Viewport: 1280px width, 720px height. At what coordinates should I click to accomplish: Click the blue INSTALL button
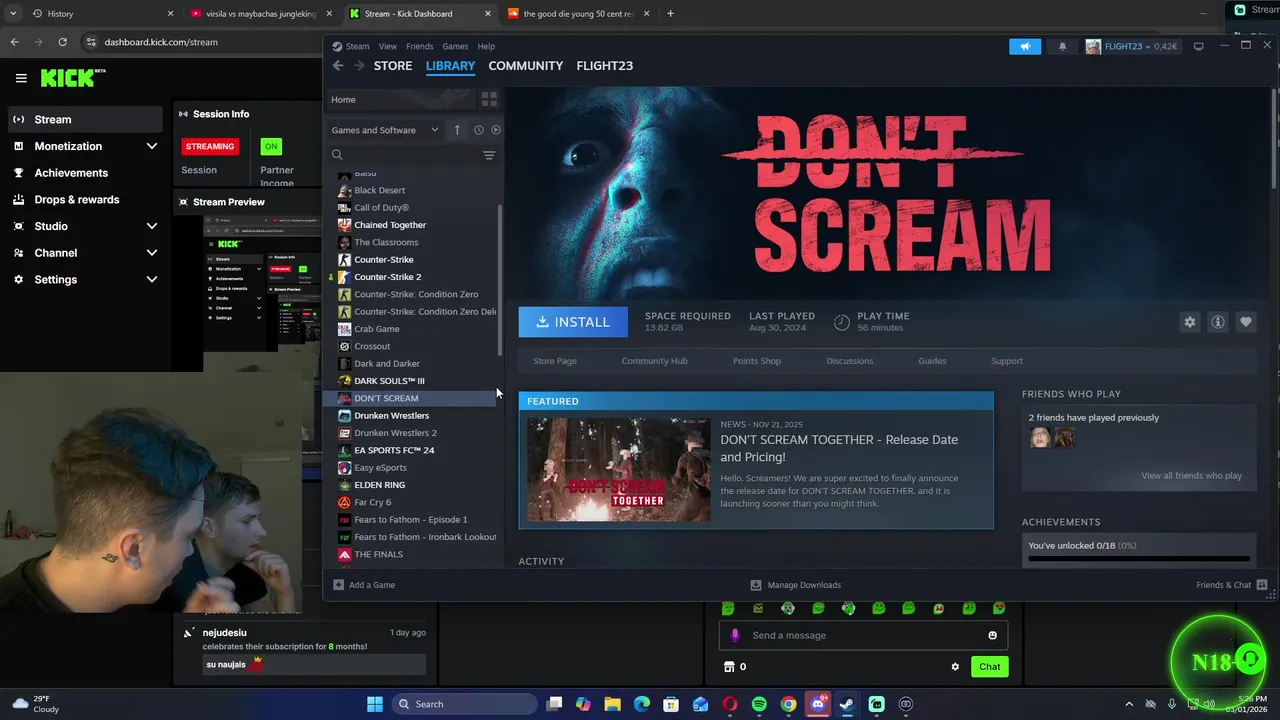point(573,322)
